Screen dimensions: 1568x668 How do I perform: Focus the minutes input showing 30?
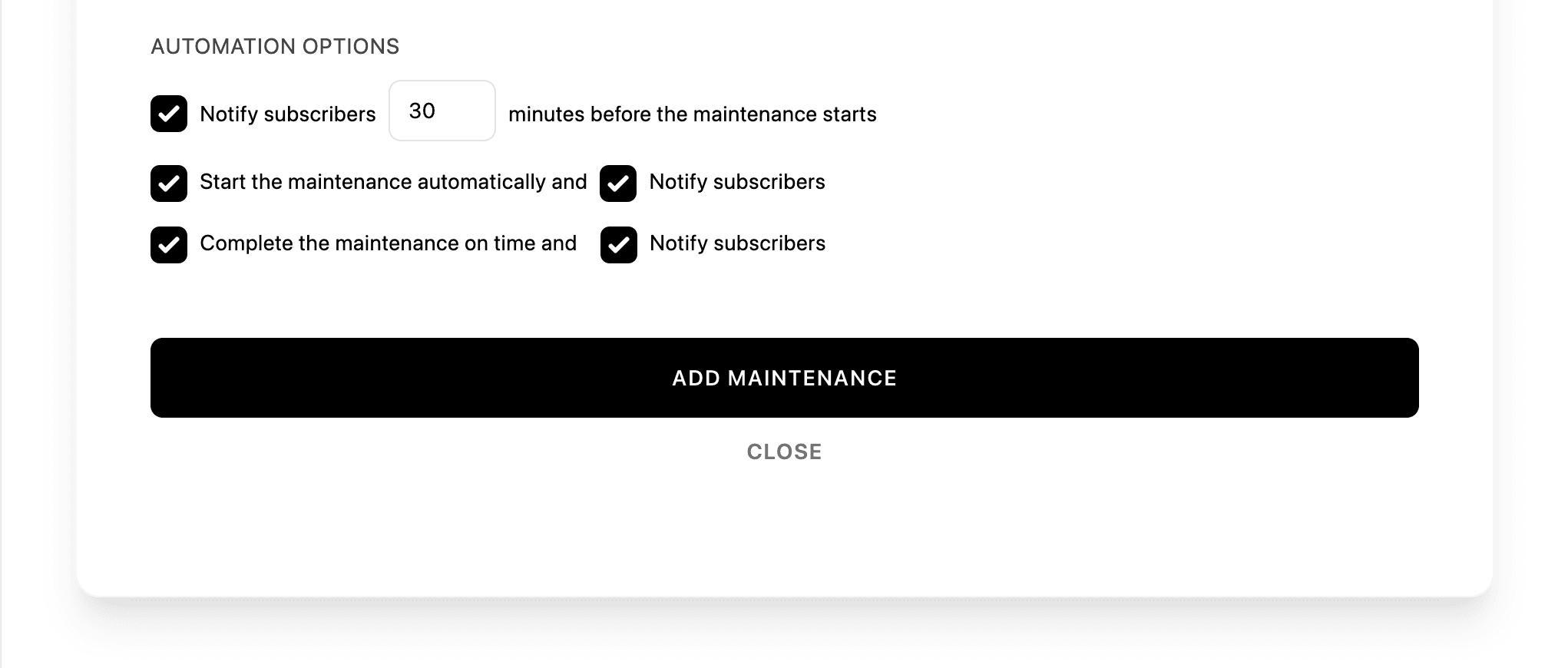click(442, 111)
